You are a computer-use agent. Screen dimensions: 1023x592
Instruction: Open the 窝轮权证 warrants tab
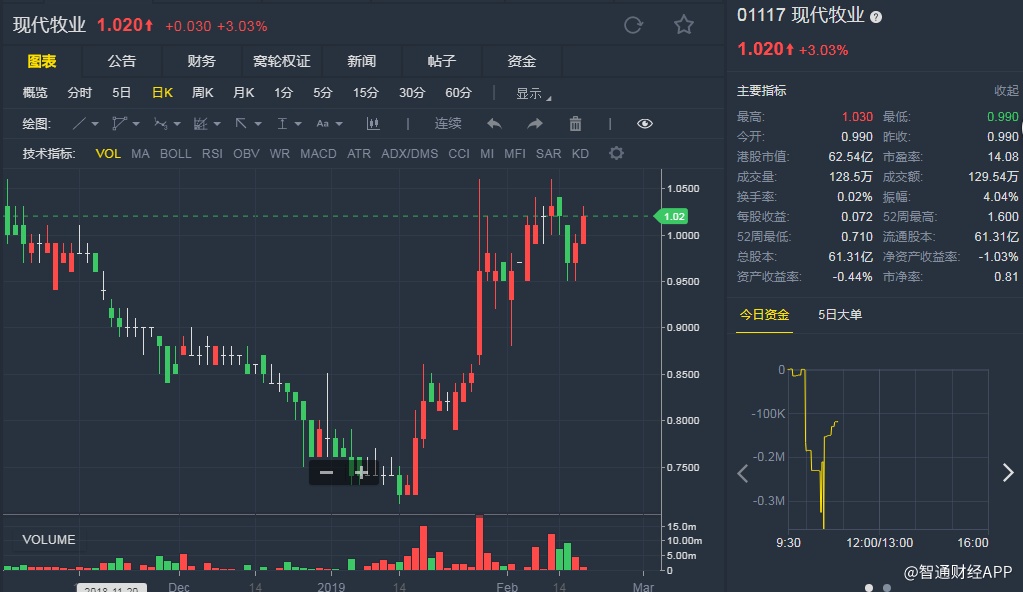pos(281,61)
